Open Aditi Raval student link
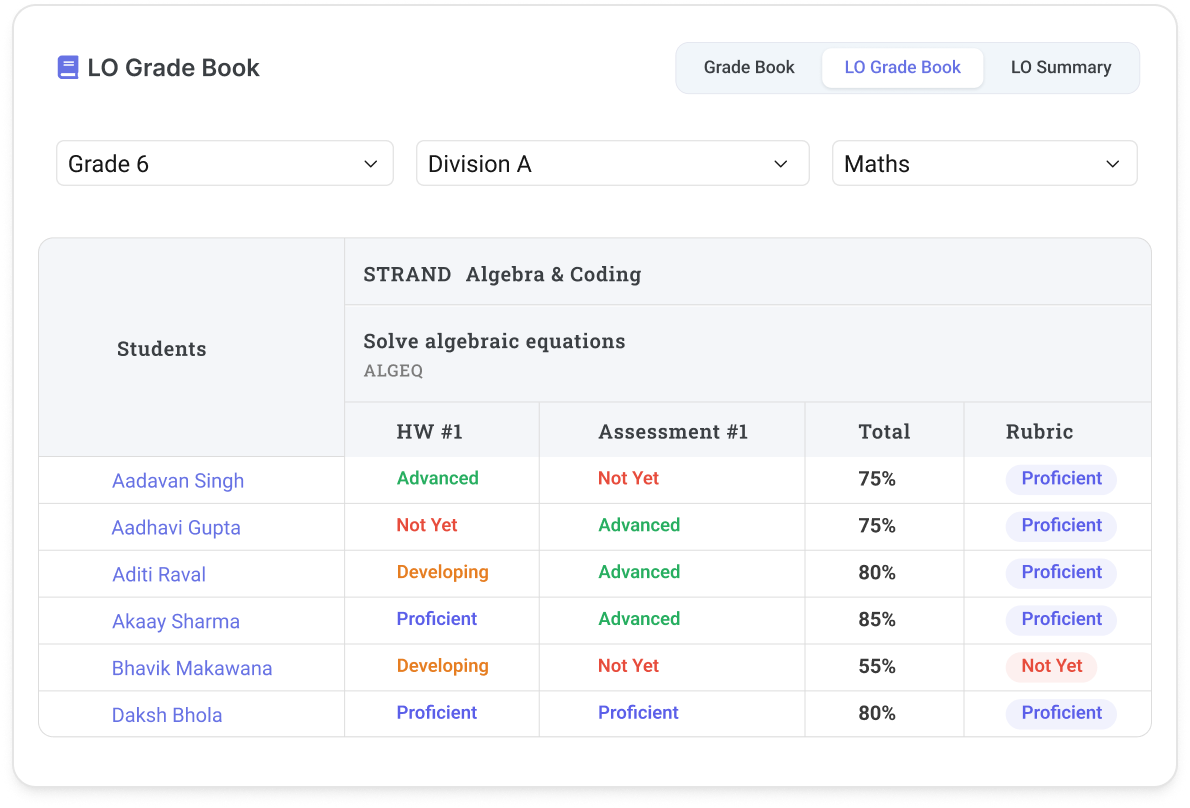The width and height of the screenshot is (1190, 808). [x=159, y=575]
